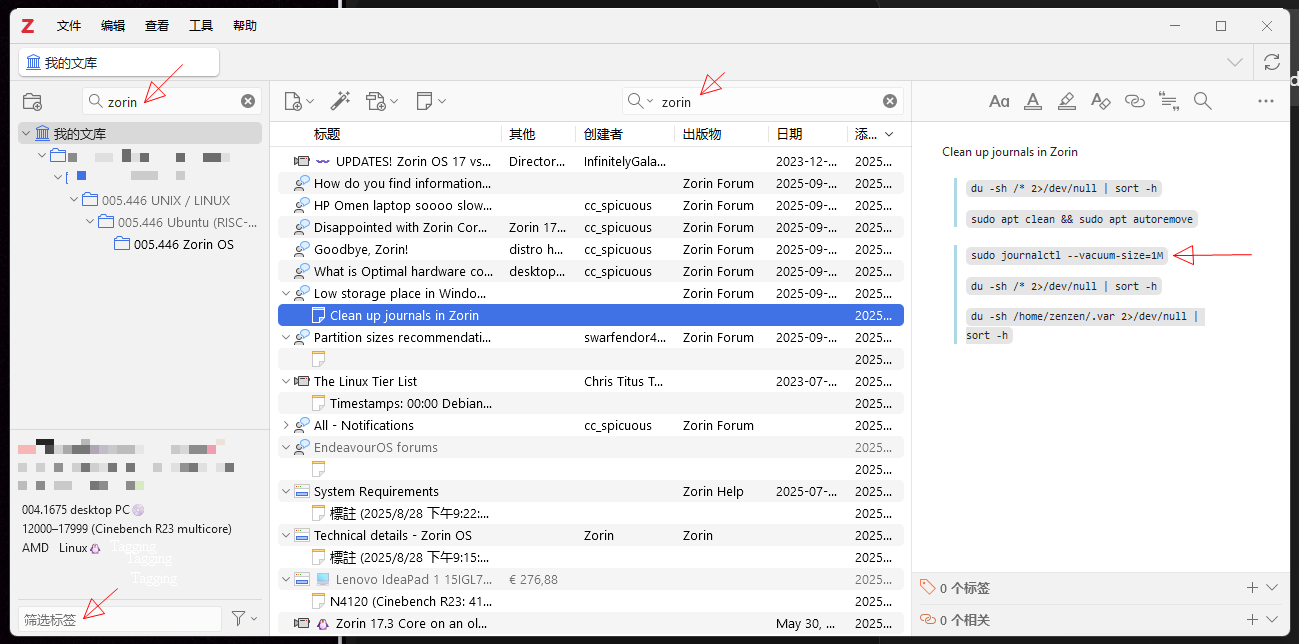
Task: Add a tag using the 标签 plus button
Action: pyautogui.click(x=1252, y=588)
